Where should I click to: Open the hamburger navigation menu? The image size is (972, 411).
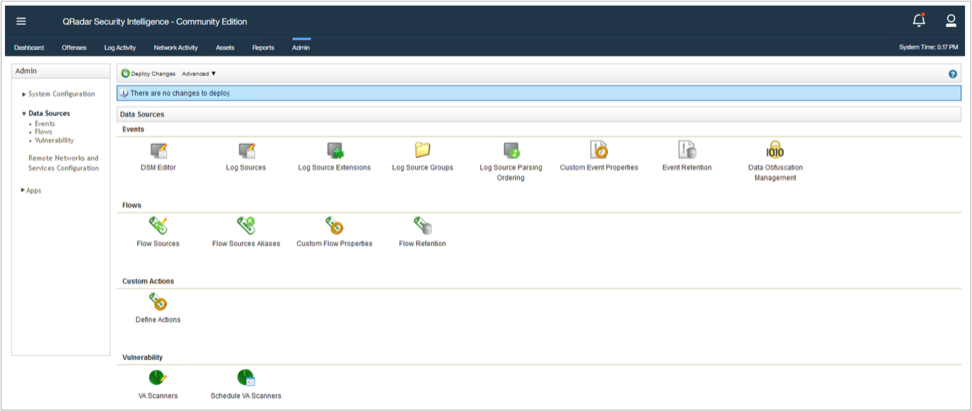[22, 21]
